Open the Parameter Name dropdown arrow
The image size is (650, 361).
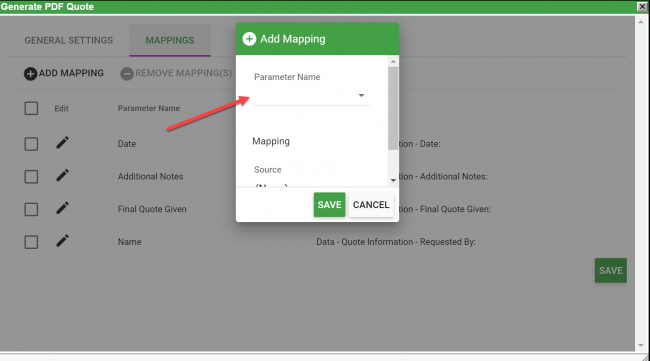tap(361, 96)
